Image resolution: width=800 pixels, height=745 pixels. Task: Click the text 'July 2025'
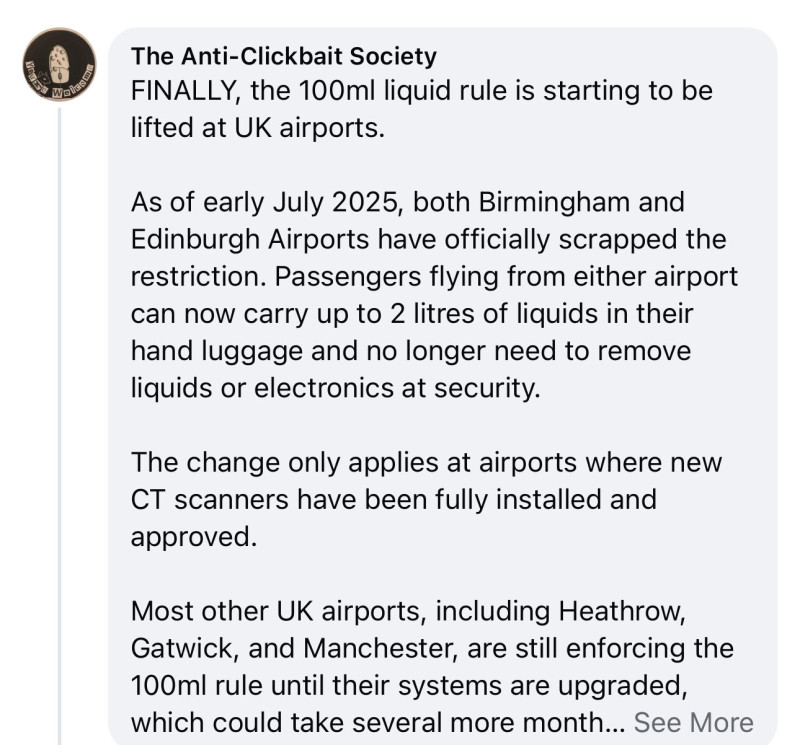[336, 202]
